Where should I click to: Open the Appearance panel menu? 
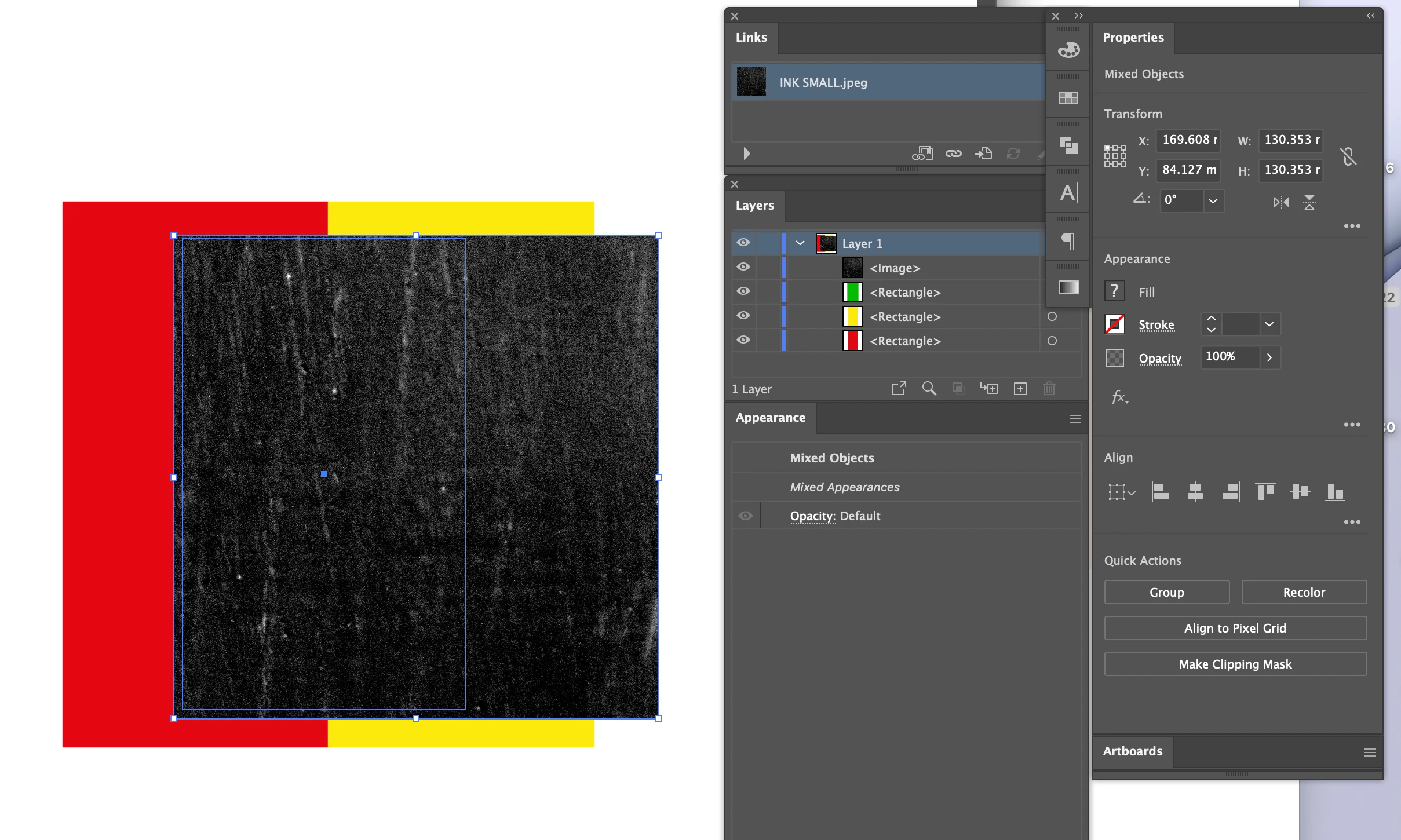tap(1075, 419)
